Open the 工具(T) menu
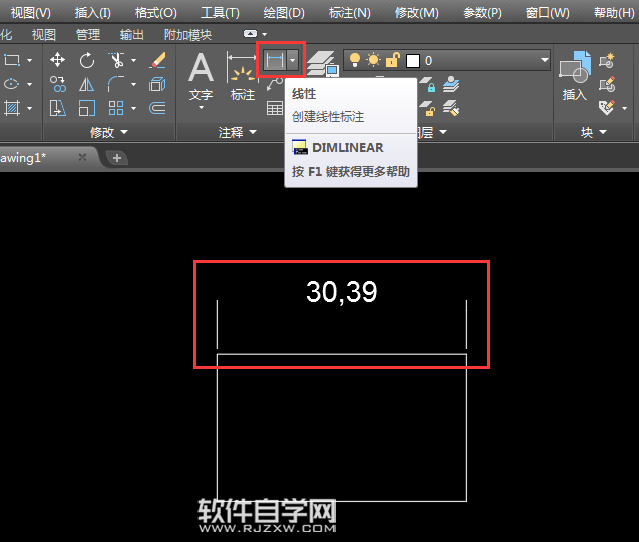Viewport: 639px width, 542px height. (x=220, y=13)
